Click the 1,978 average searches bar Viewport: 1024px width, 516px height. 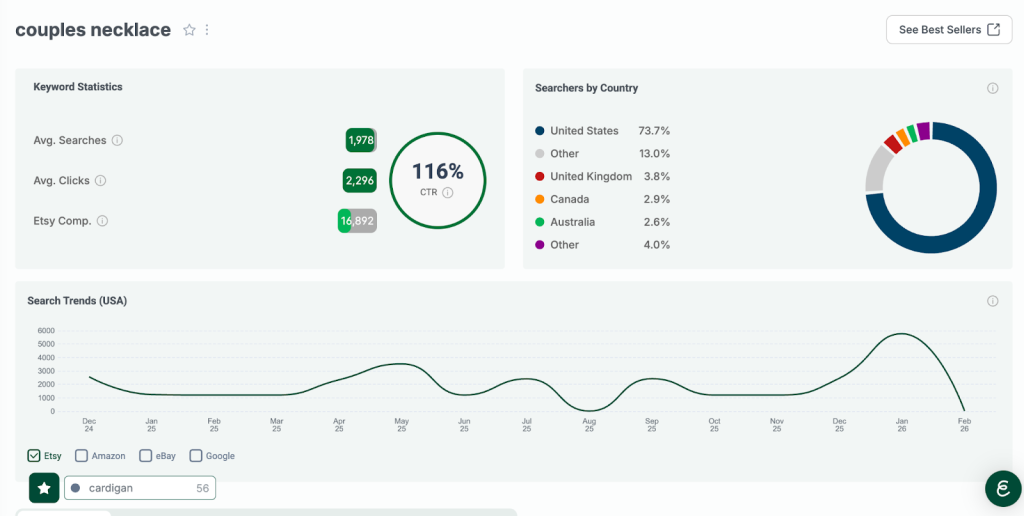[x=361, y=141]
